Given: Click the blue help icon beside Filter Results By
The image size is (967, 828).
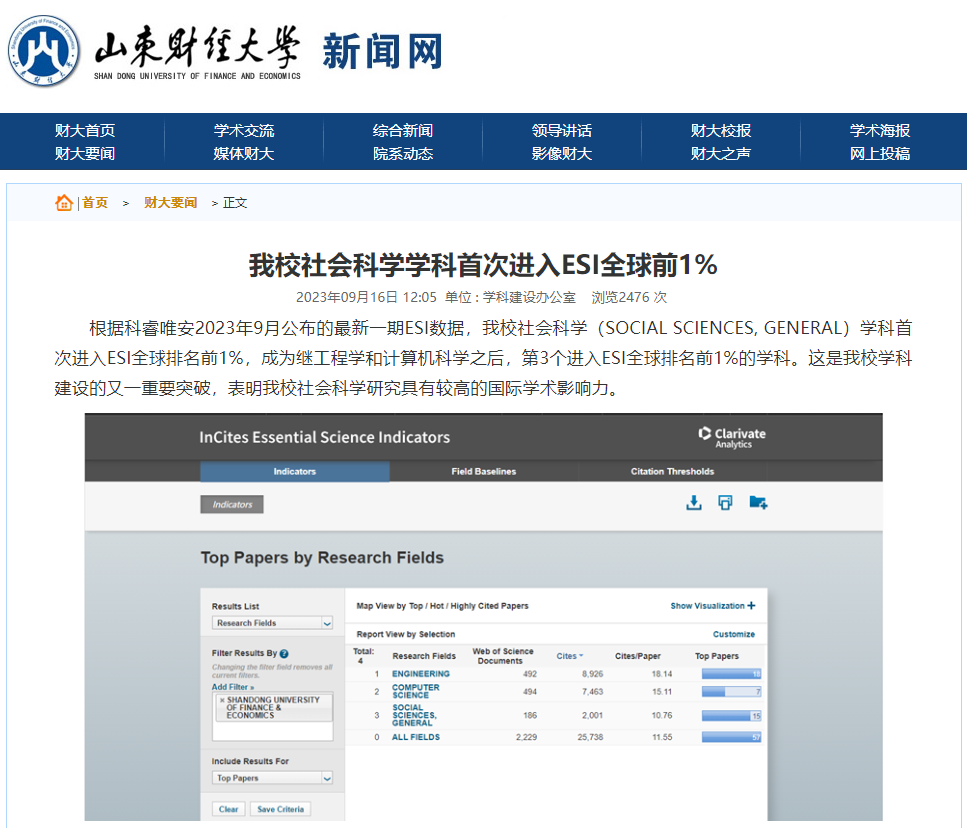Looking at the screenshot, I should (x=284, y=653).
